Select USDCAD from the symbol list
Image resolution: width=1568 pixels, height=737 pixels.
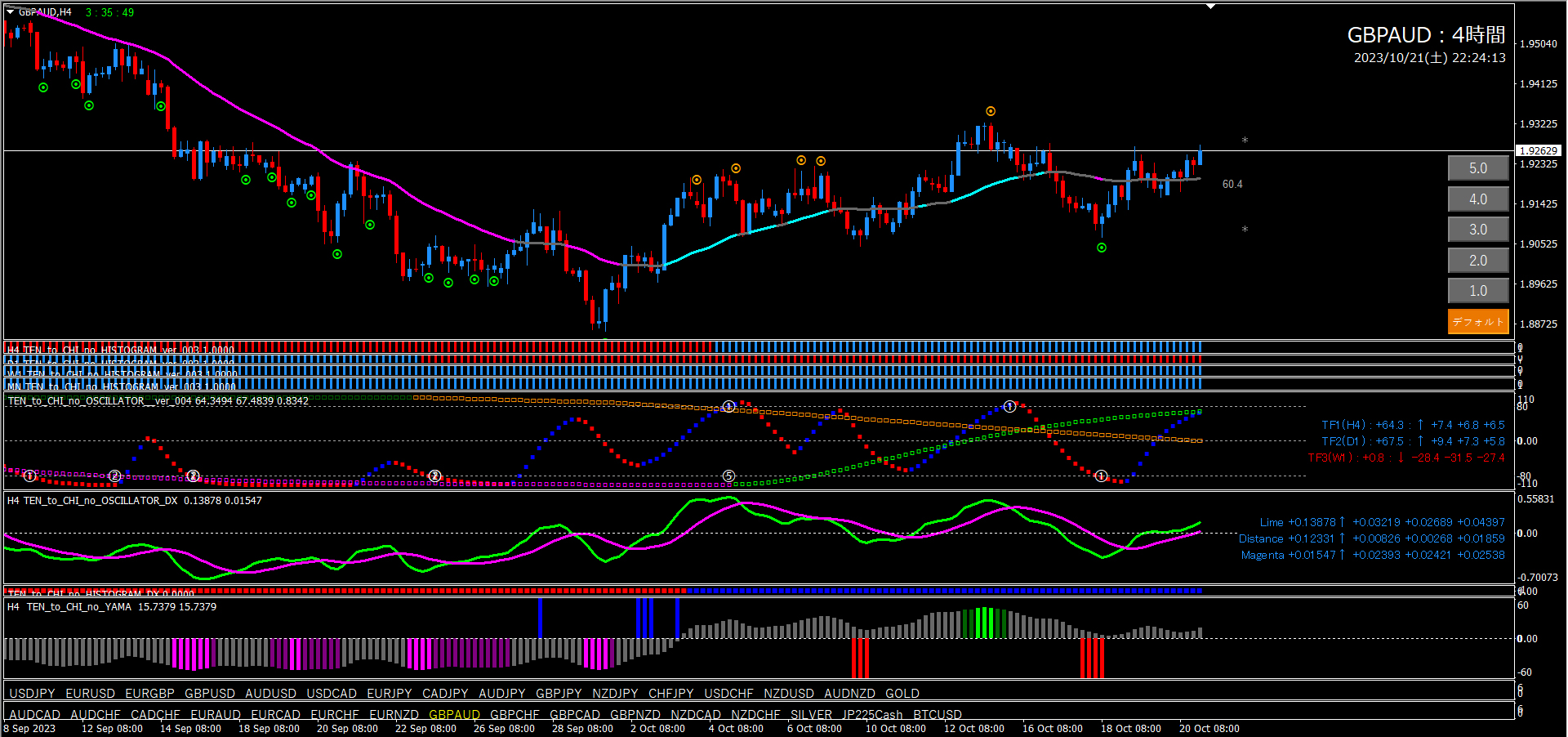point(332,694)
